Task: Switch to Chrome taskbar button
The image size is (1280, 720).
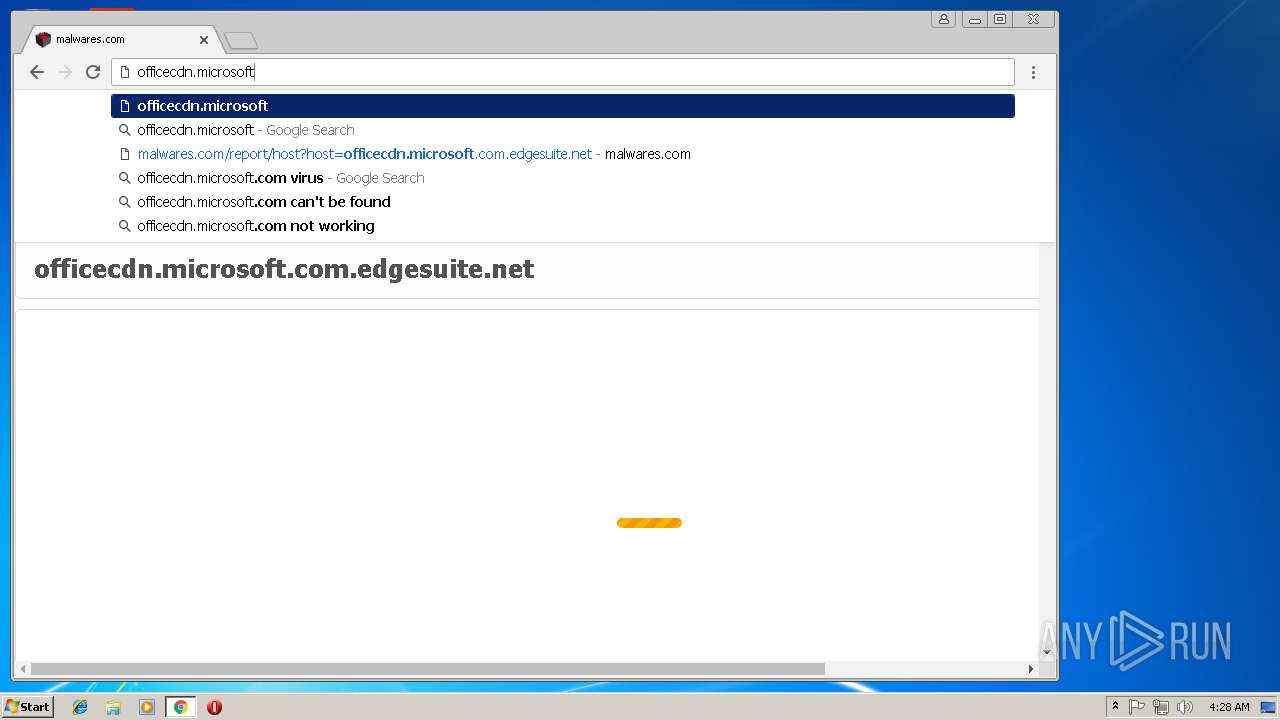Action: coord(180,707)
